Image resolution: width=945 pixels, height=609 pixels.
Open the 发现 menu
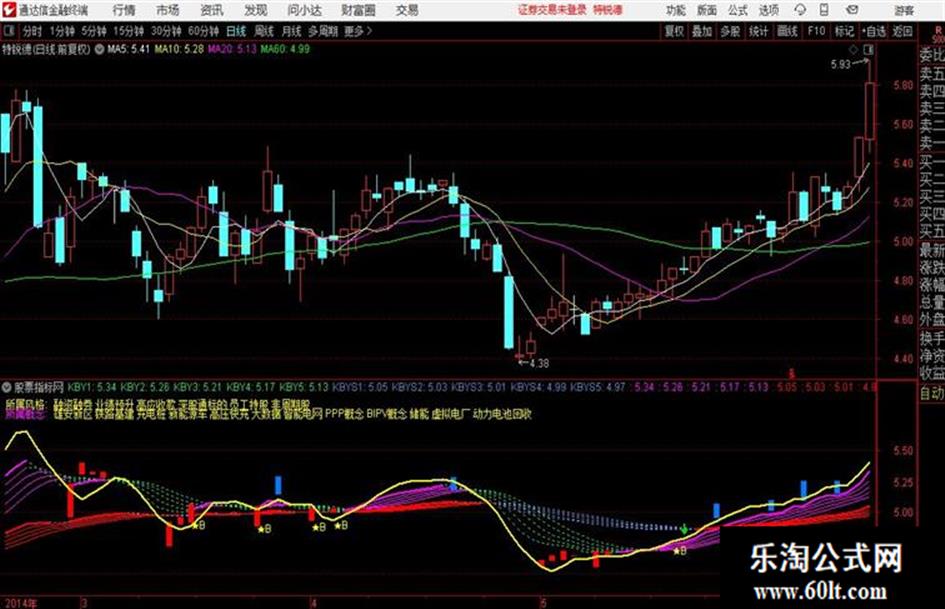pos(256,10)
